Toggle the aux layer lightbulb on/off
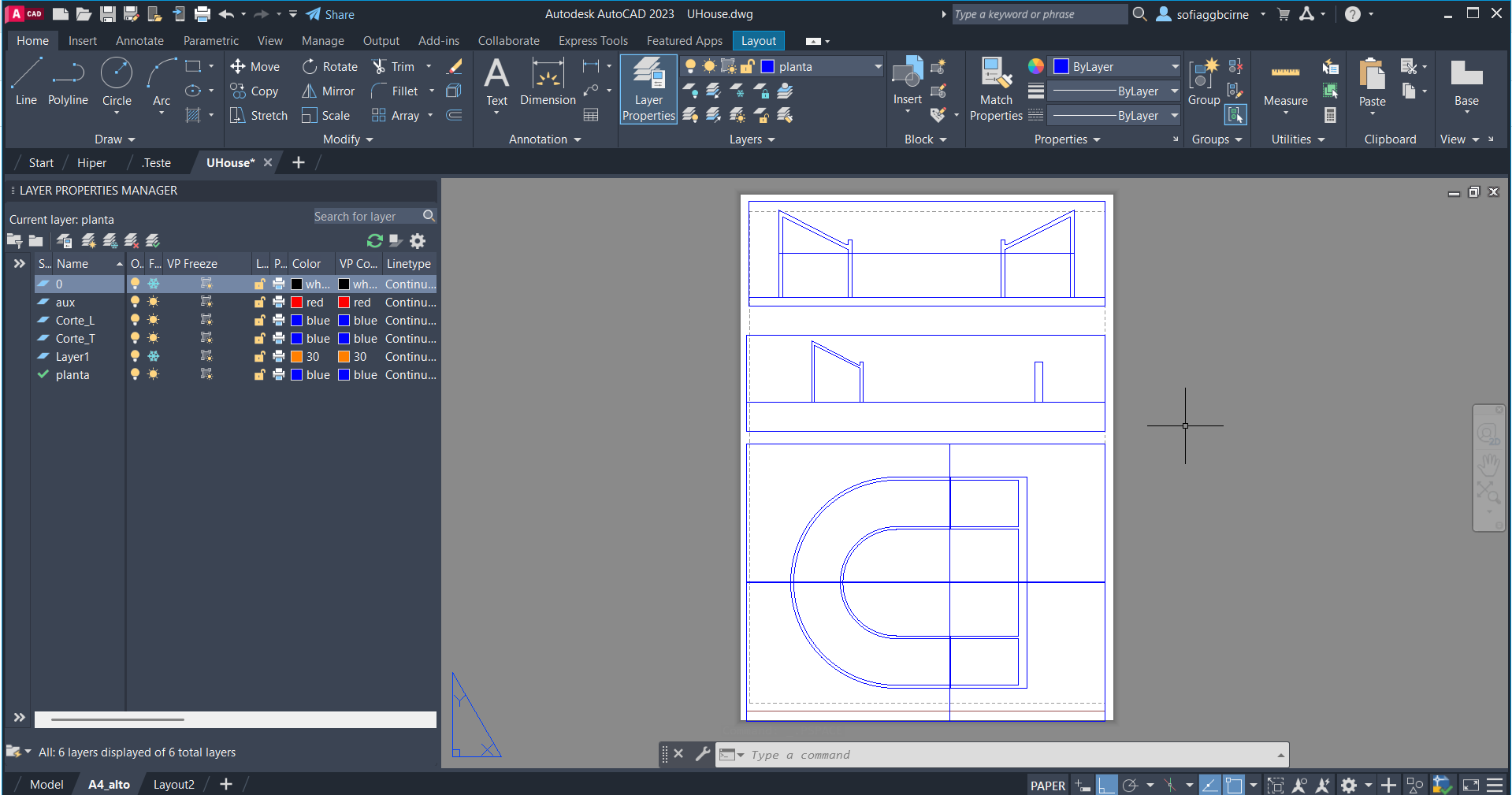This screenshot has width=1512, height=795. [x=135, y=303]
